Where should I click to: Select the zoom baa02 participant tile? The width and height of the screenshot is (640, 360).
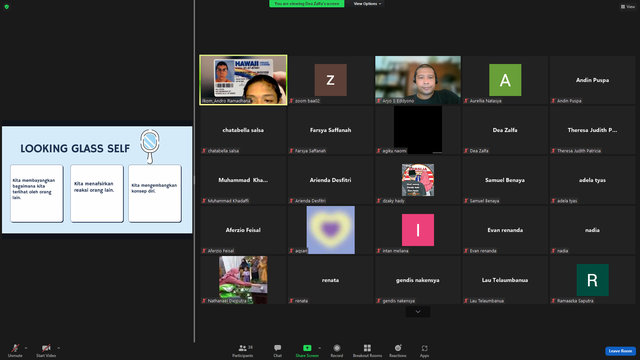click(x=331, y=80)
